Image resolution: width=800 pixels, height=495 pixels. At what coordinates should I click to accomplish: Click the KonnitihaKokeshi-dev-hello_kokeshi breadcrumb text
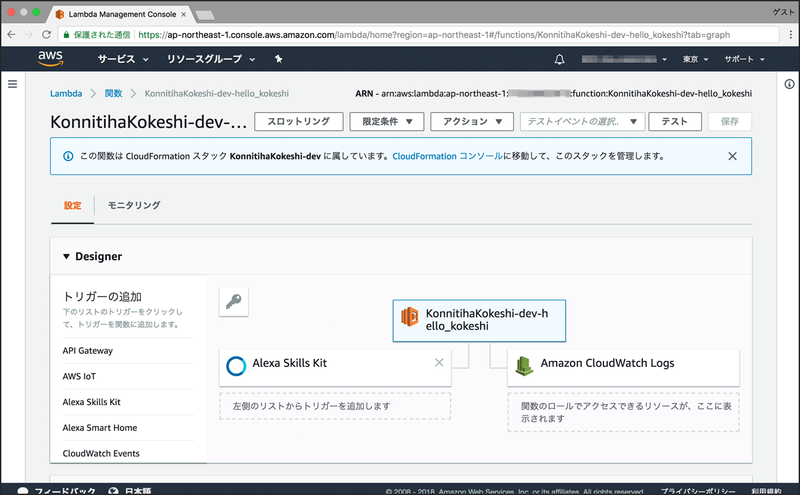point(216,93)
